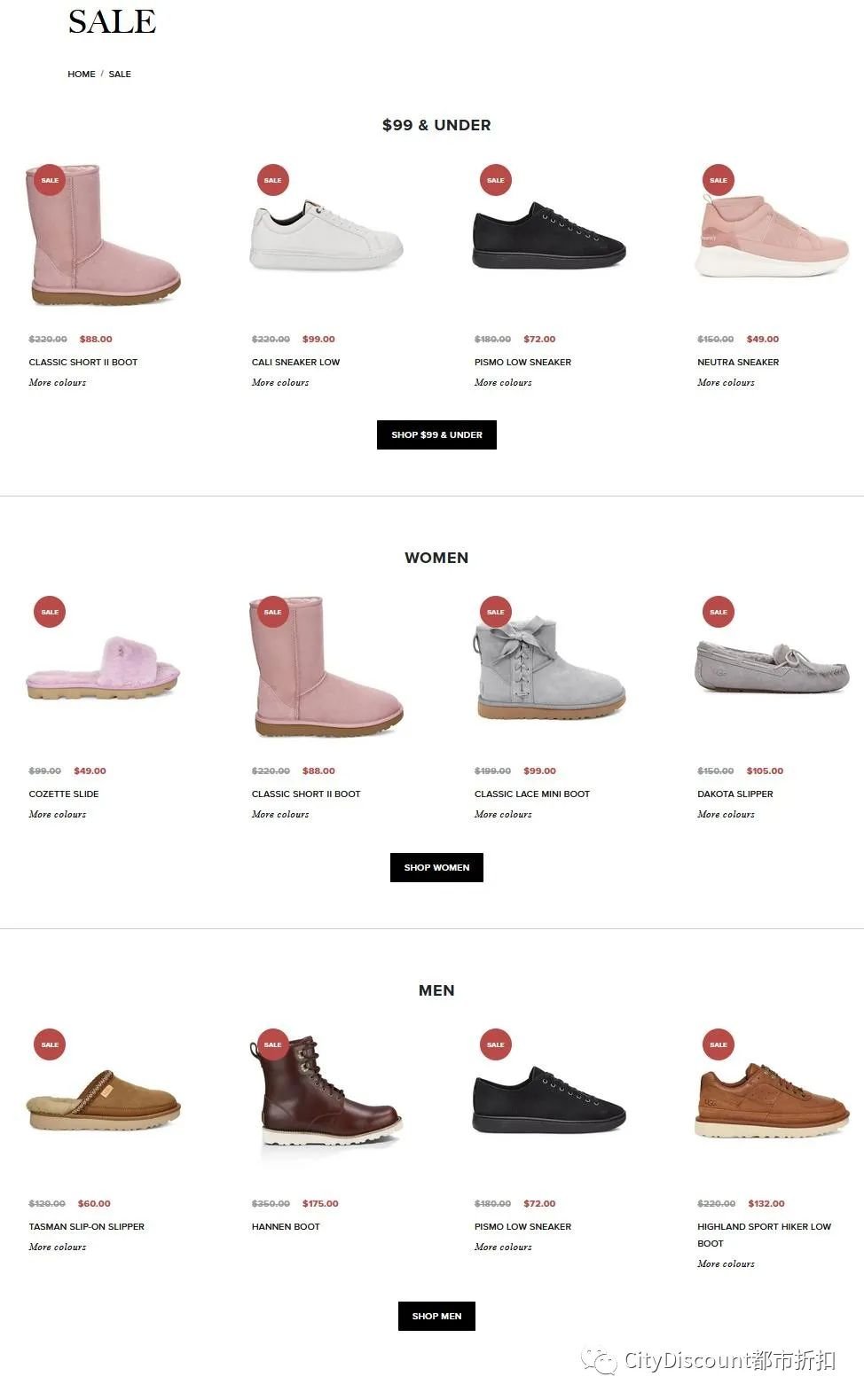Click the SALE badge on Cali Sneaker Low
Screen dimensions: 864x1400
click(272, 180)
